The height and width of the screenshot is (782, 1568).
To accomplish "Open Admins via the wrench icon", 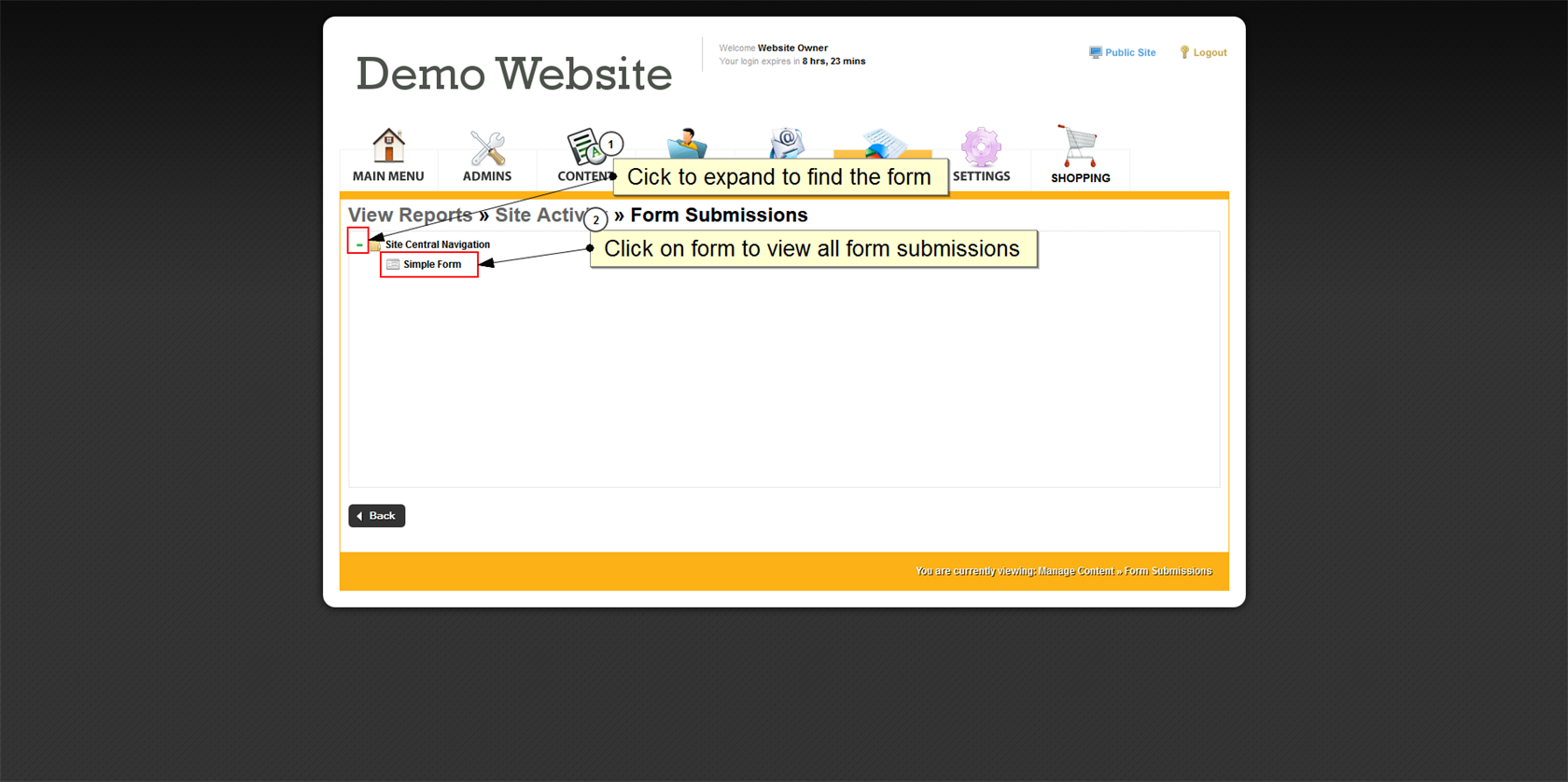I will [x=486, y=147].
